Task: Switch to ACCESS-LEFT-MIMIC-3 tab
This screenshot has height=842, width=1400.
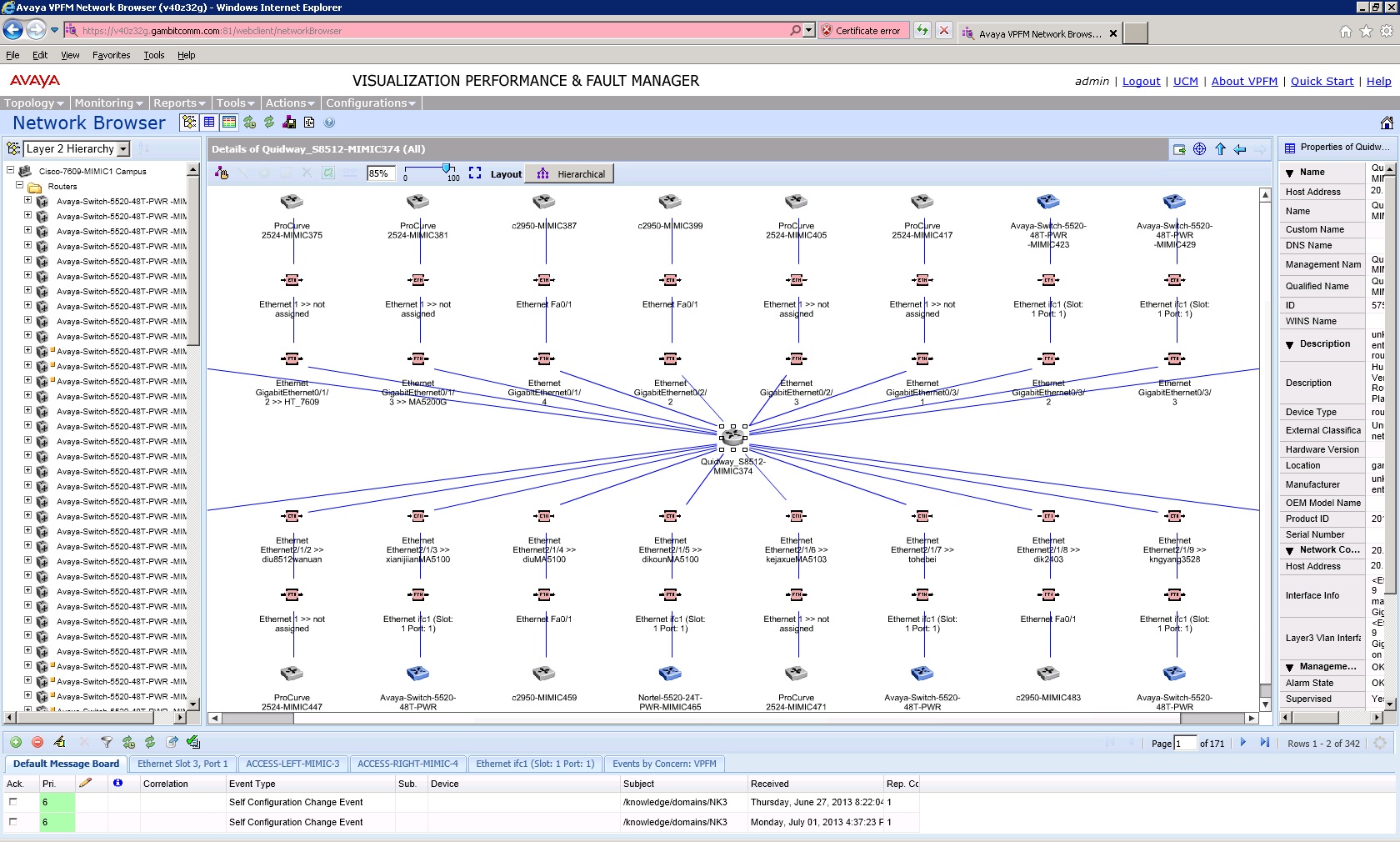Action: point(292,764)
